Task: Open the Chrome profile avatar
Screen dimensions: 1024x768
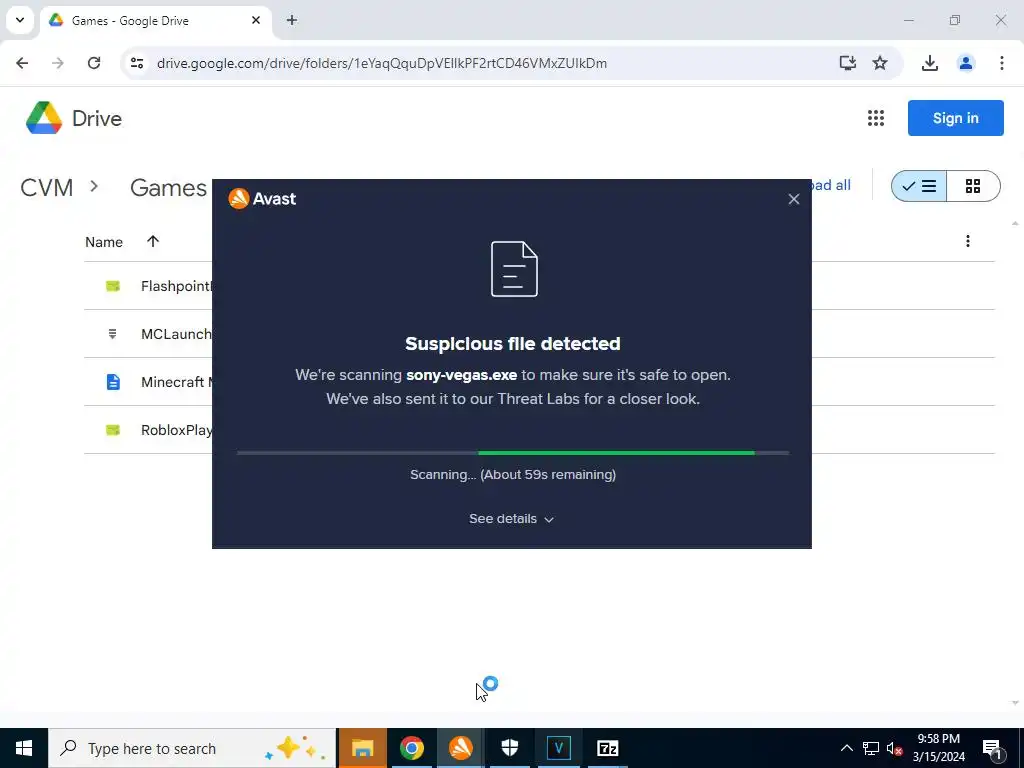Action: coord(966,63)
